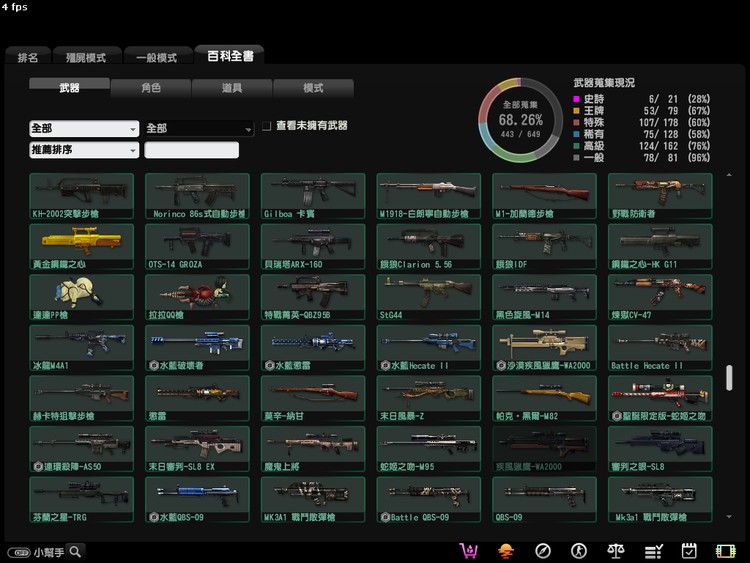Select the 聖誕限定版-蛇姬之吻 card
This screenshot has width=750, height=563.
click(660, 398)
